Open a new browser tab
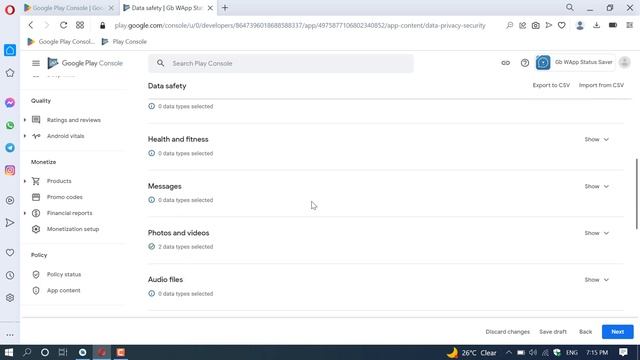 [225, 8]
